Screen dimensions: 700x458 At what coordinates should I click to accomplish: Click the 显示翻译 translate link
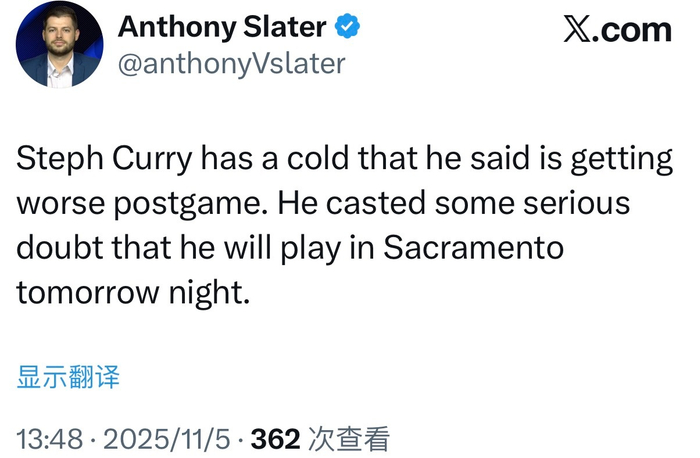tap(68, 377)
